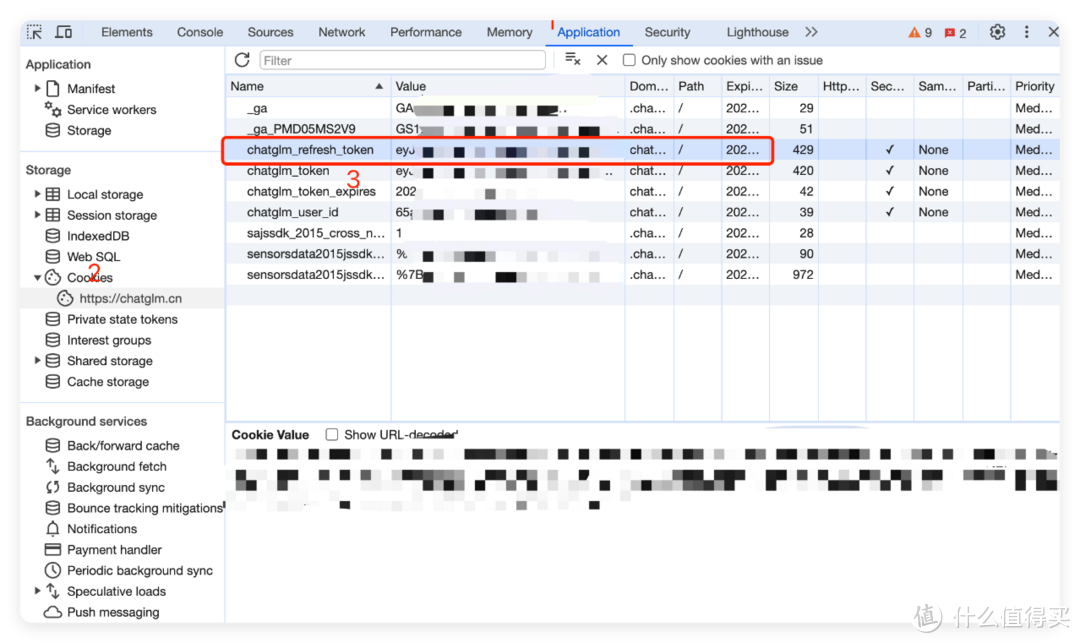Delete selected cookie with X icon
Image resolution: width=1080 pixels, height=643 pixels.
(x=602, y=60)
